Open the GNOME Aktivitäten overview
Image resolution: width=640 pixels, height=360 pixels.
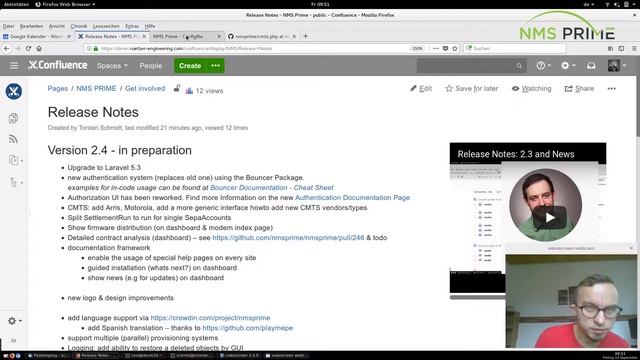16,4
